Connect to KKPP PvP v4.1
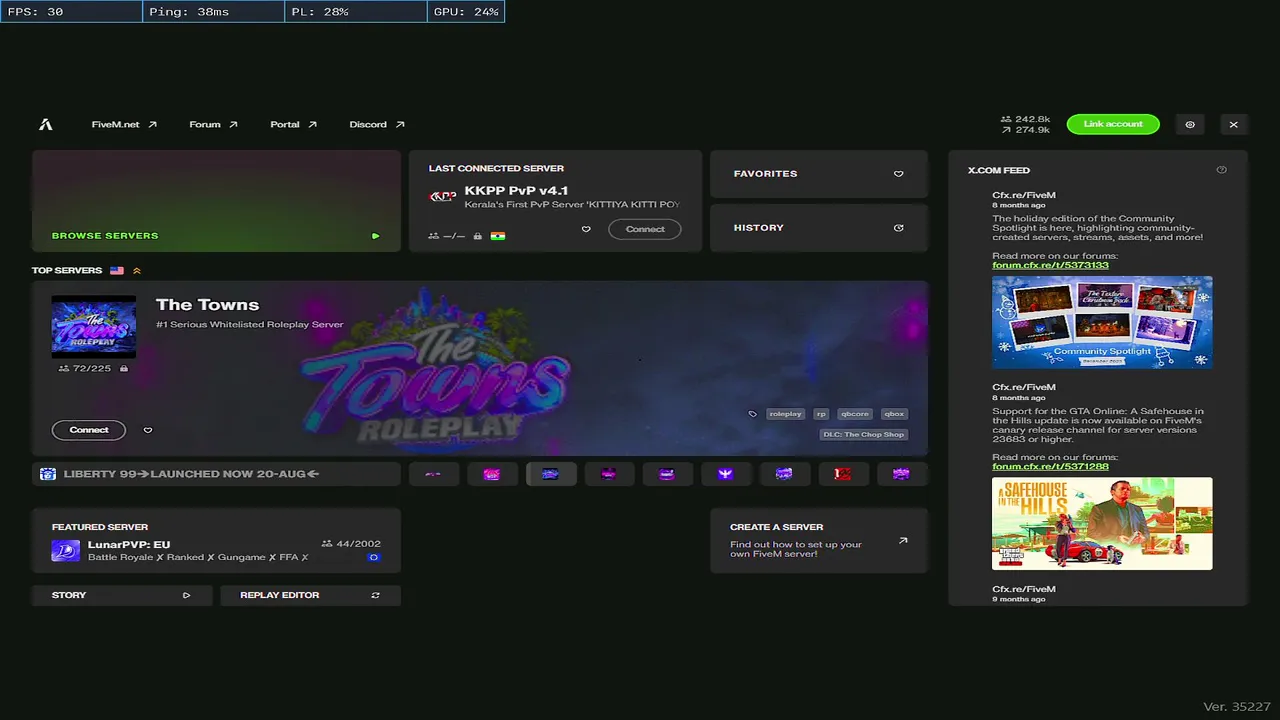Image resolution: width=1280 pixels, height=720 pixels. click(x=645, y=229)
